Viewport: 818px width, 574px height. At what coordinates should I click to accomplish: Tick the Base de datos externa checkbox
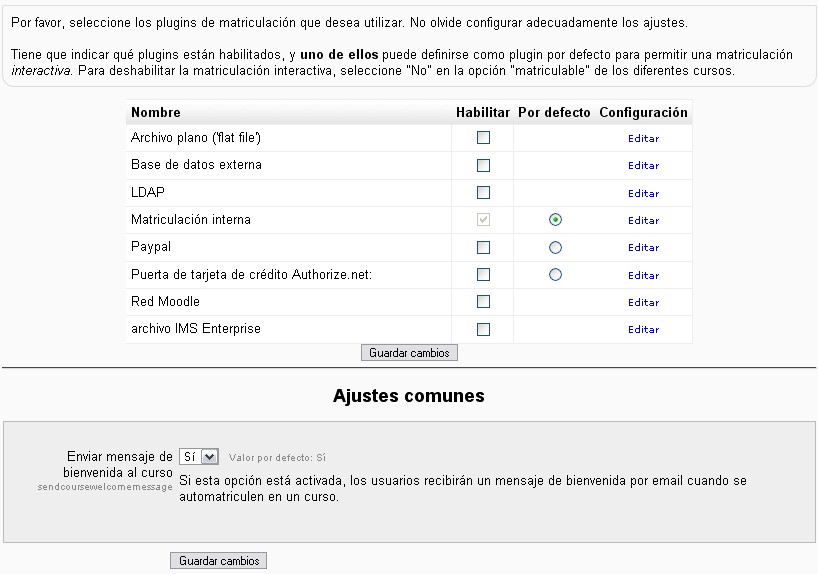pyautogui.click(x=484, y=165)
